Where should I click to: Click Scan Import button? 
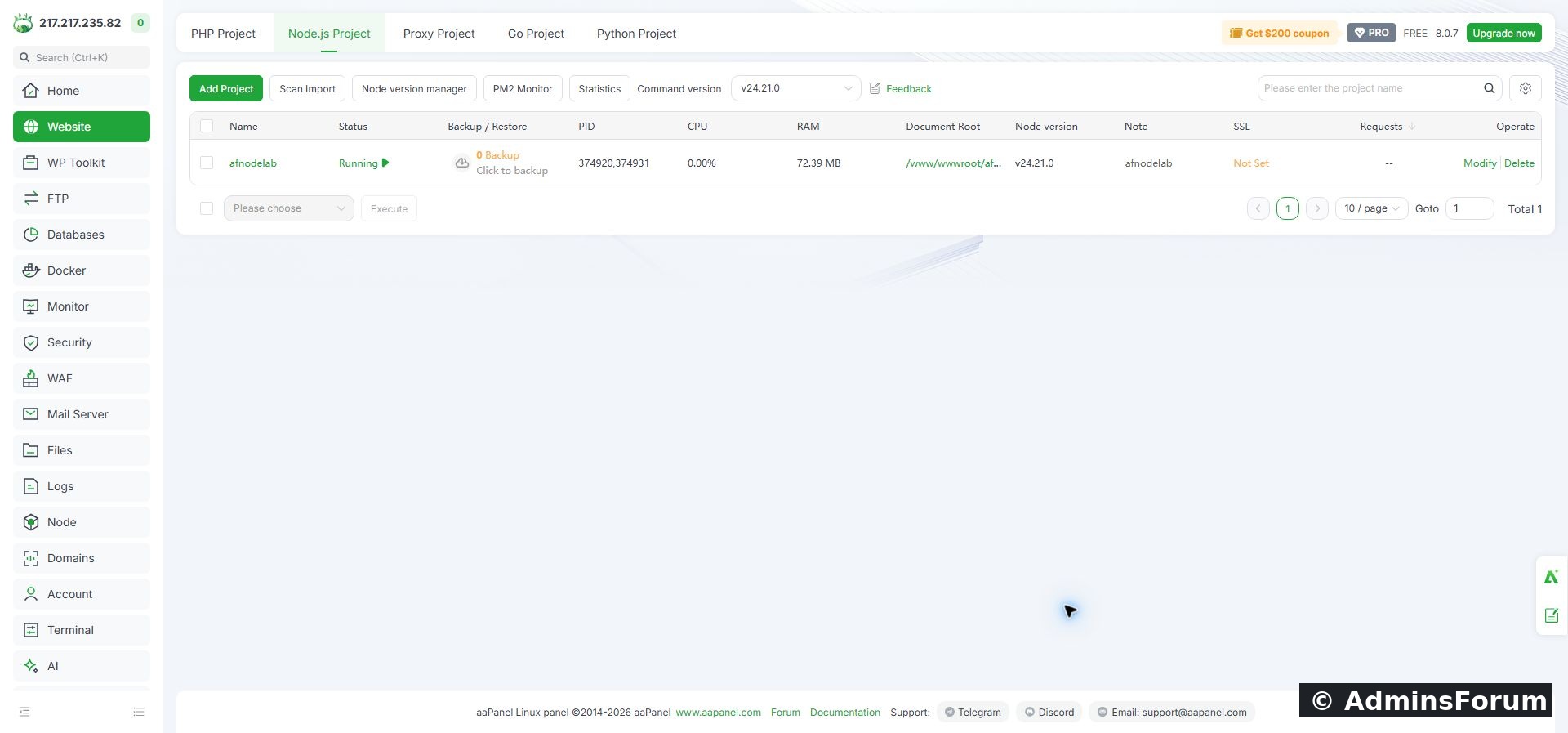(x=307, y=88)
